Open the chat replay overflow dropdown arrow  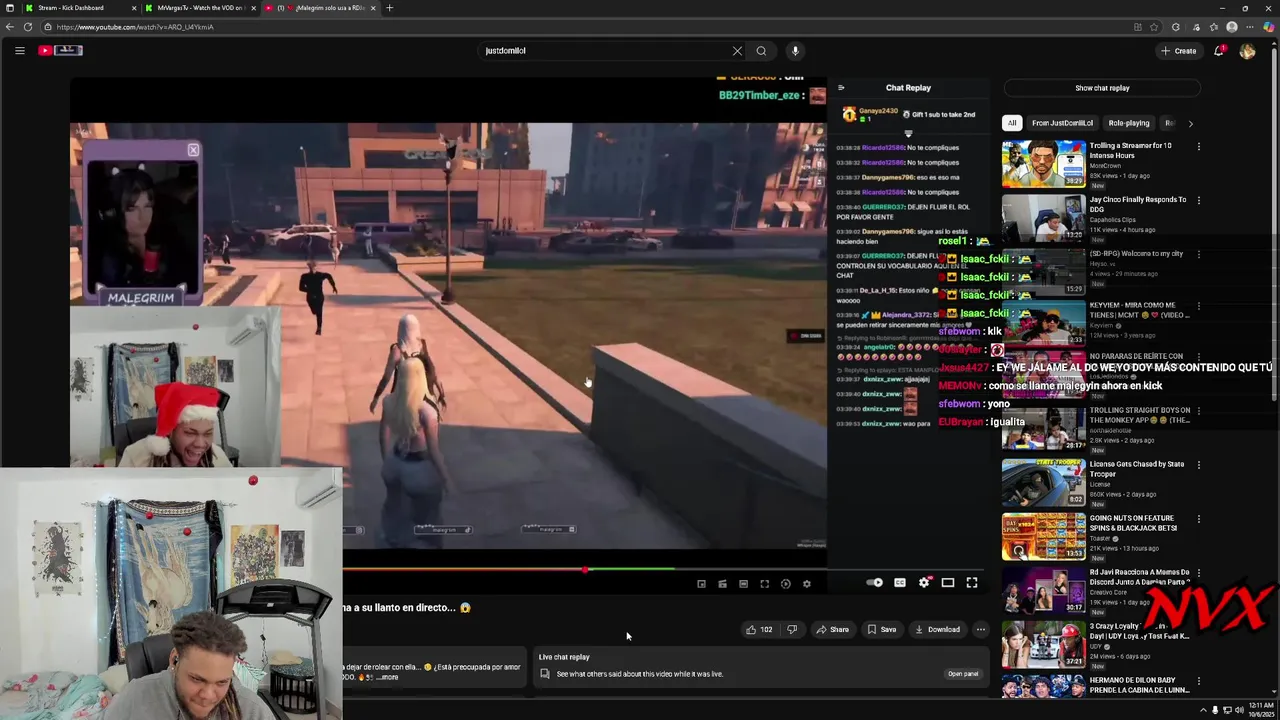tap(908, 133)
